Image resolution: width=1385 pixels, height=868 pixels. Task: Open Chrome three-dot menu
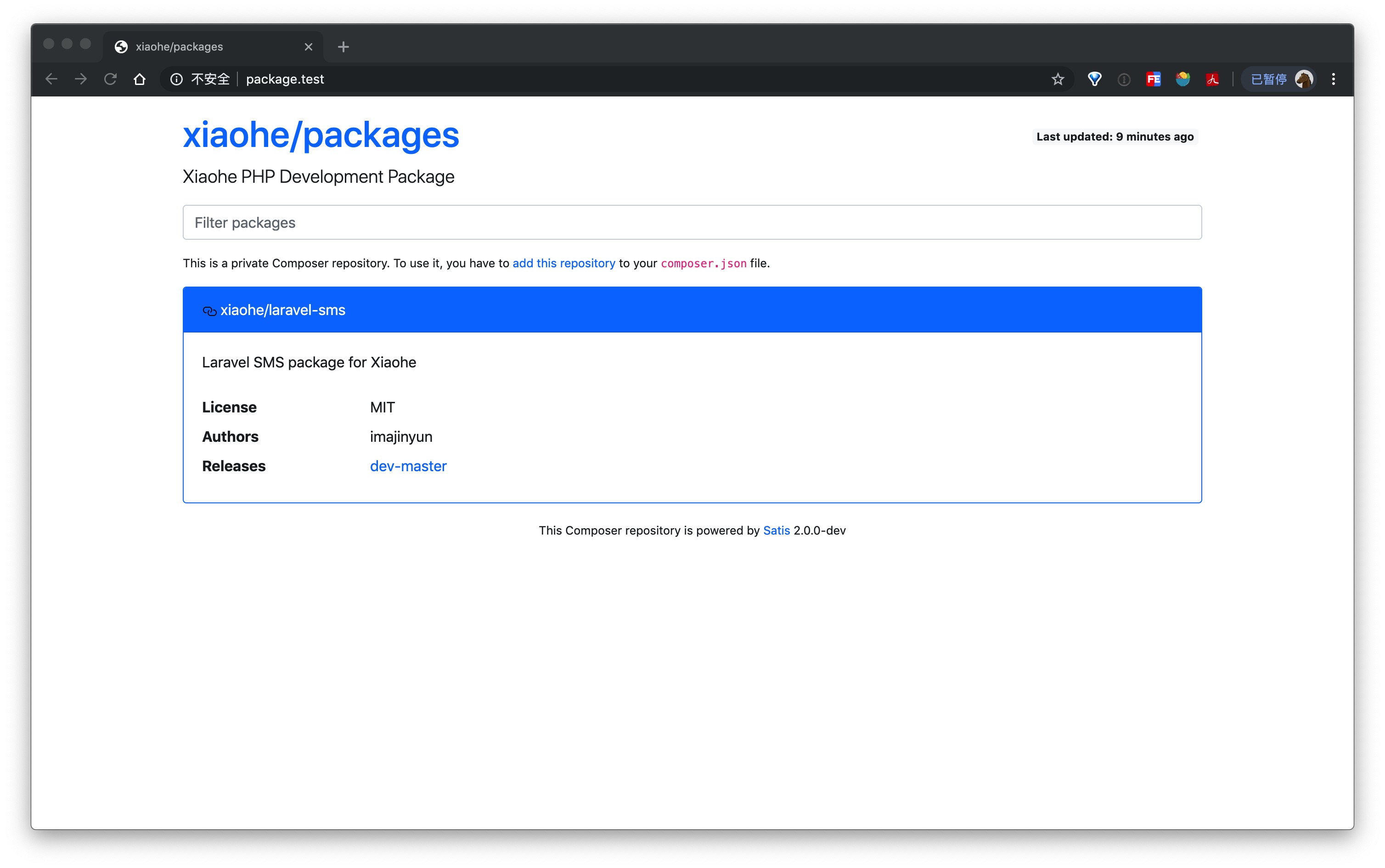(x=1334, y=79)
